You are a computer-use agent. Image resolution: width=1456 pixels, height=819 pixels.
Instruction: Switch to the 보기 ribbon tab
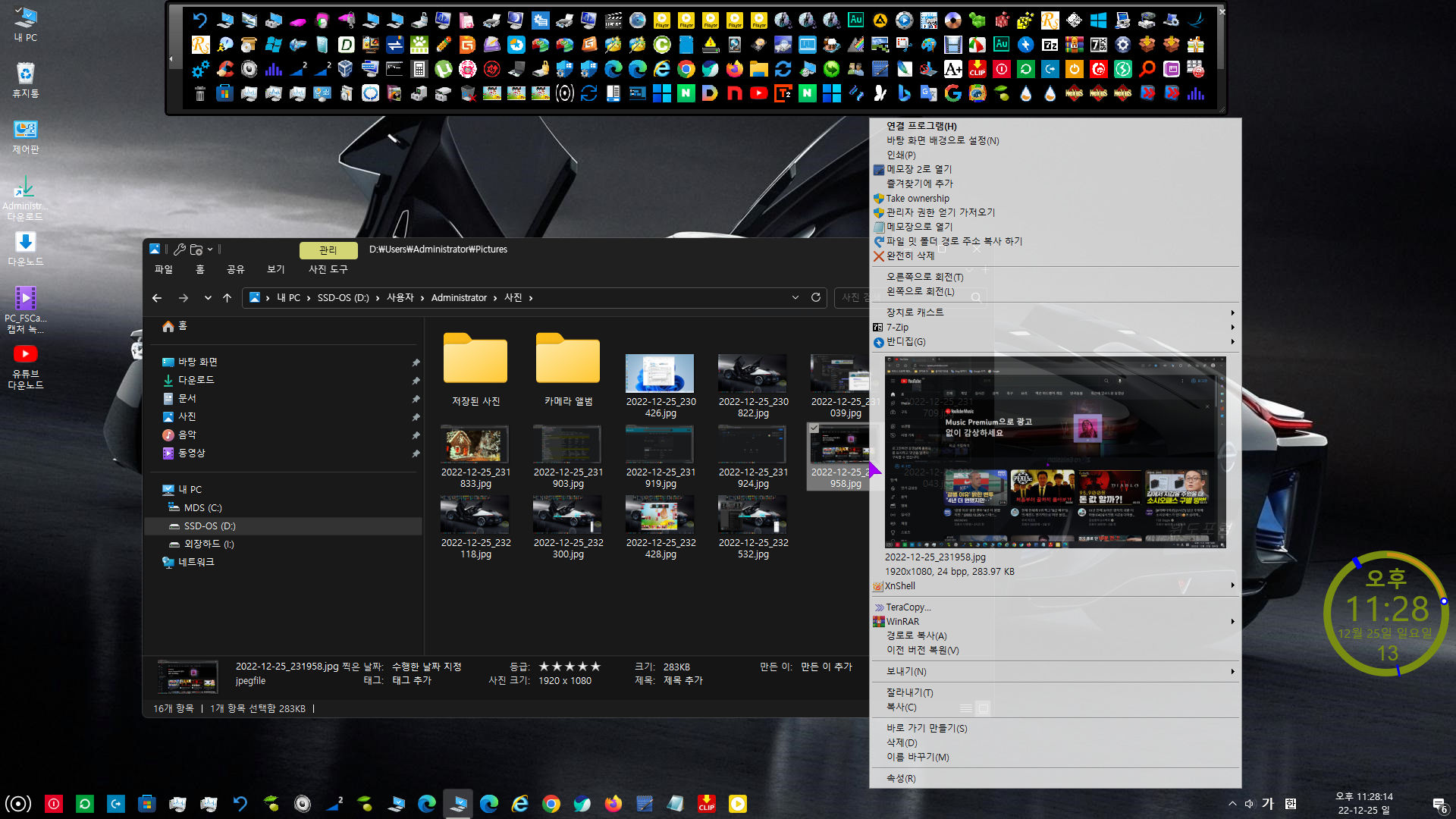(276, 269)
